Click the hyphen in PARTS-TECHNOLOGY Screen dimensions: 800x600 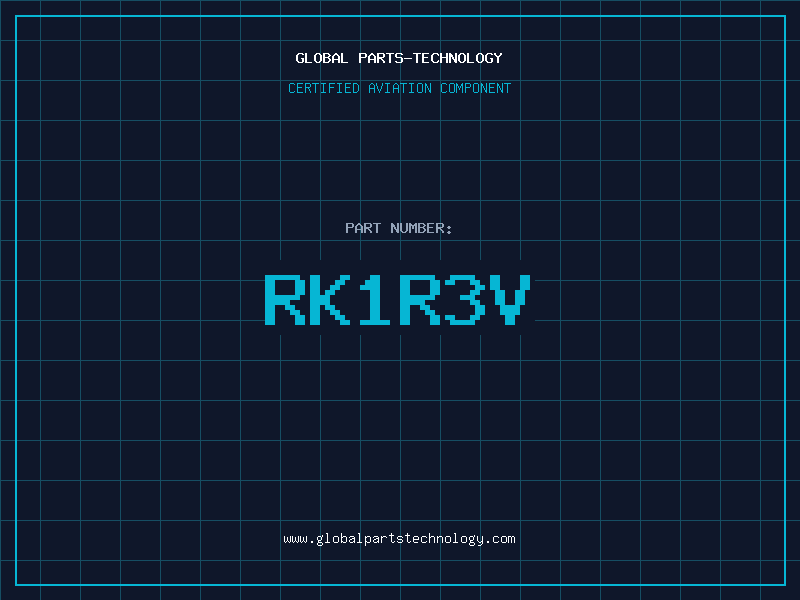click(x=408, y=59)
